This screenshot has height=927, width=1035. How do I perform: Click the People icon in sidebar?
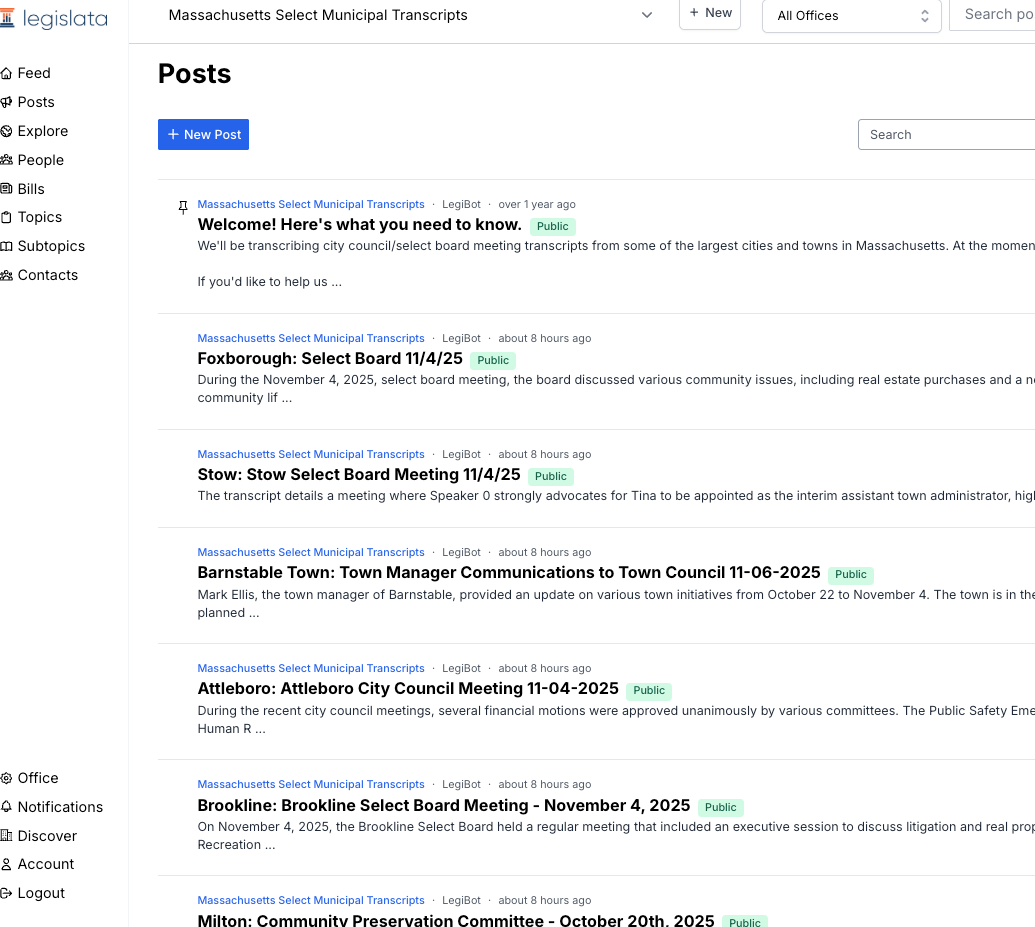7,160
